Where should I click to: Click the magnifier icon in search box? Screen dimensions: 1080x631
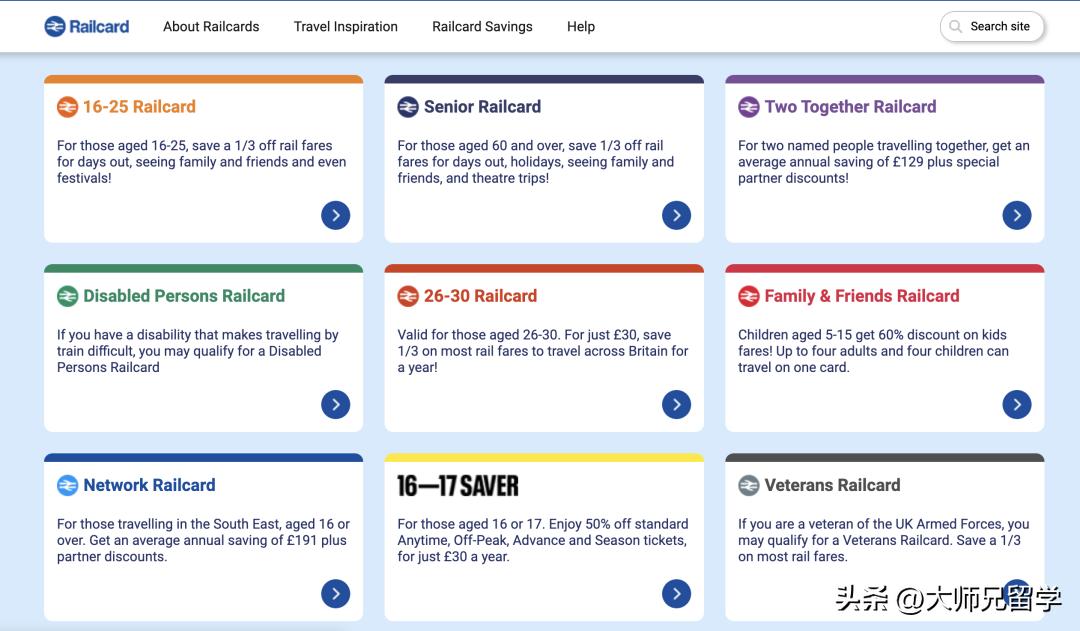pyautogui.click(x=956, y=27)
